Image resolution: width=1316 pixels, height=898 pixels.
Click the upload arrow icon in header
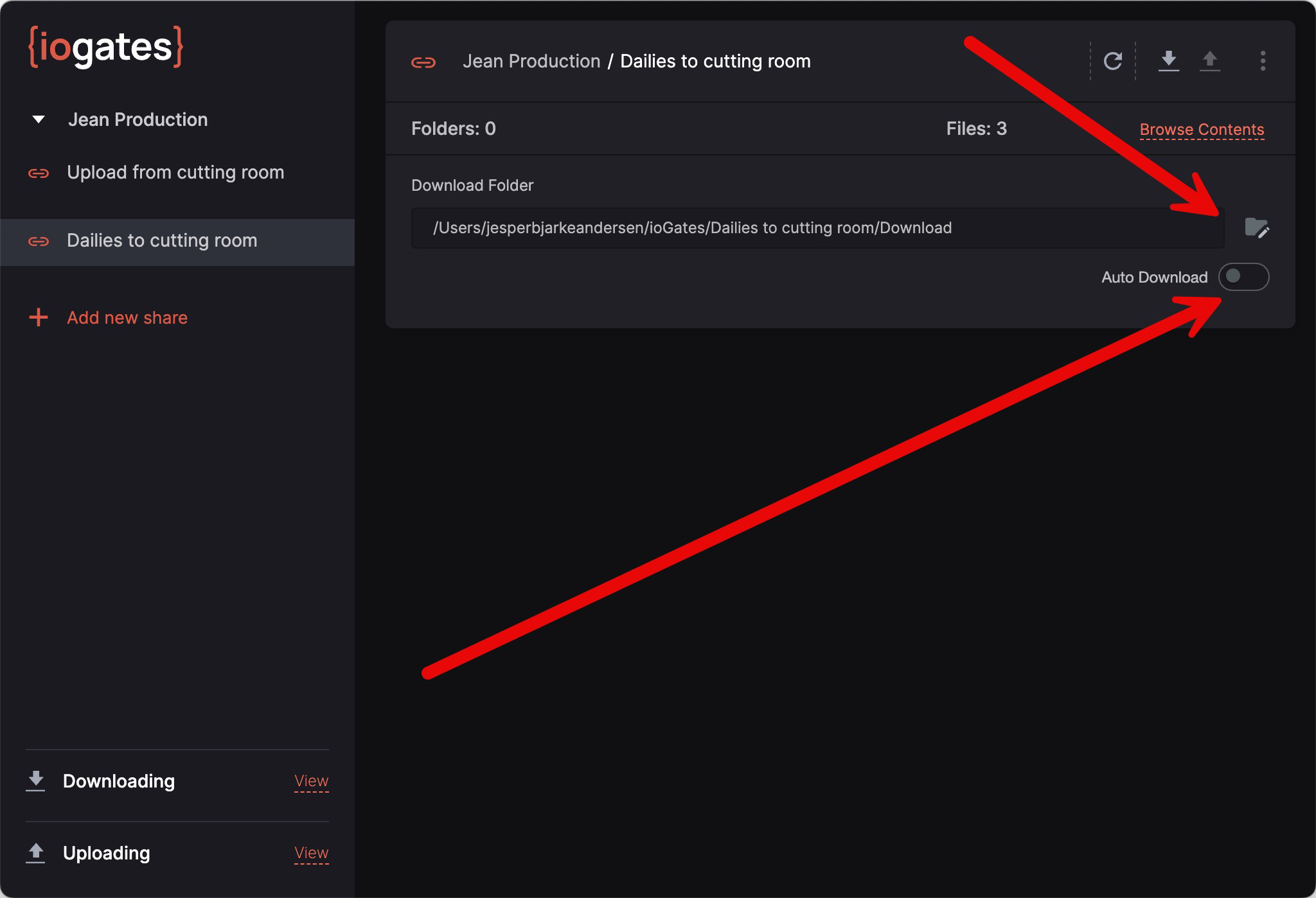pyautogui.click(x=1209, y=61)
